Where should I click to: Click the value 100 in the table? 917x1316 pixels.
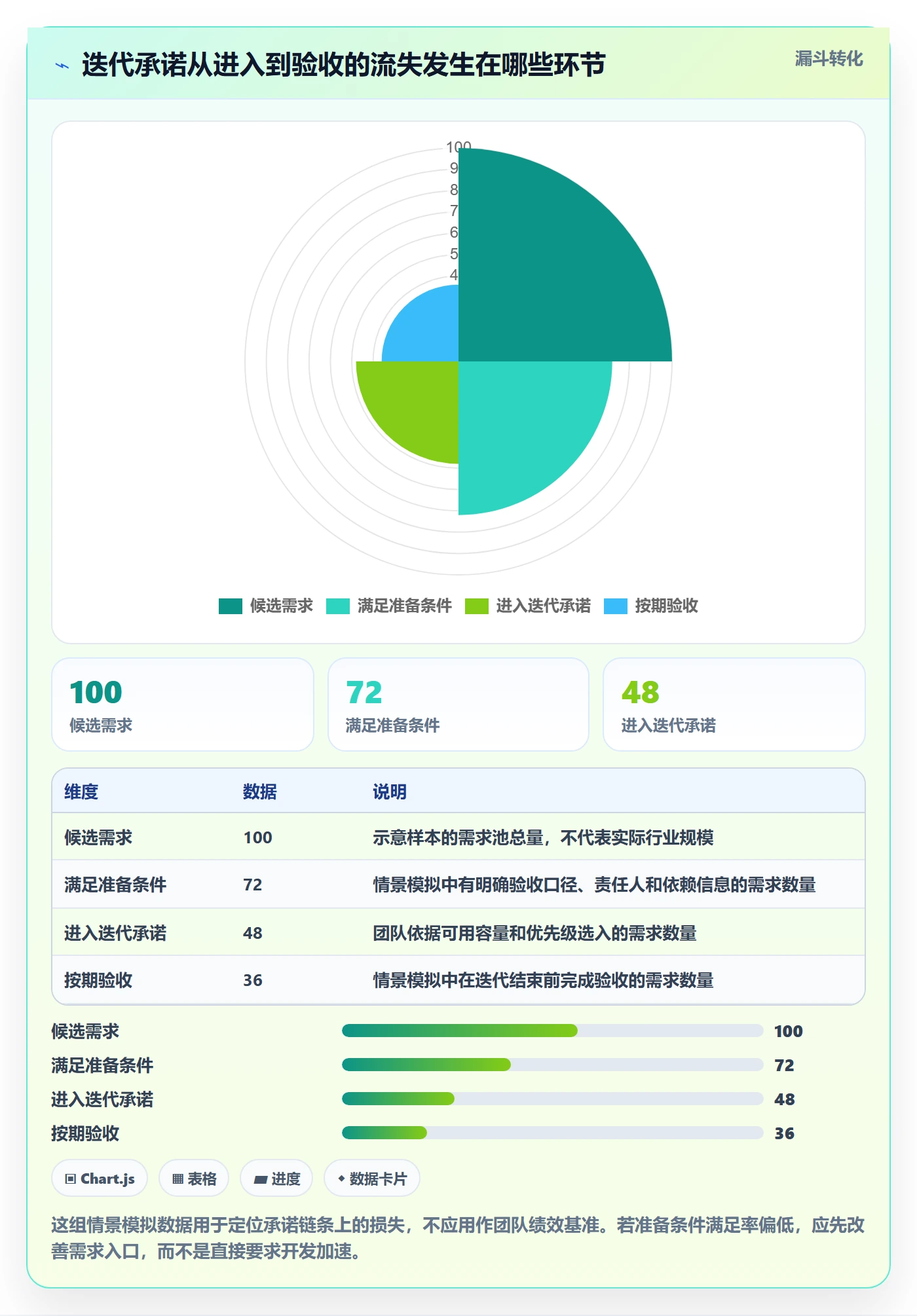257,837
